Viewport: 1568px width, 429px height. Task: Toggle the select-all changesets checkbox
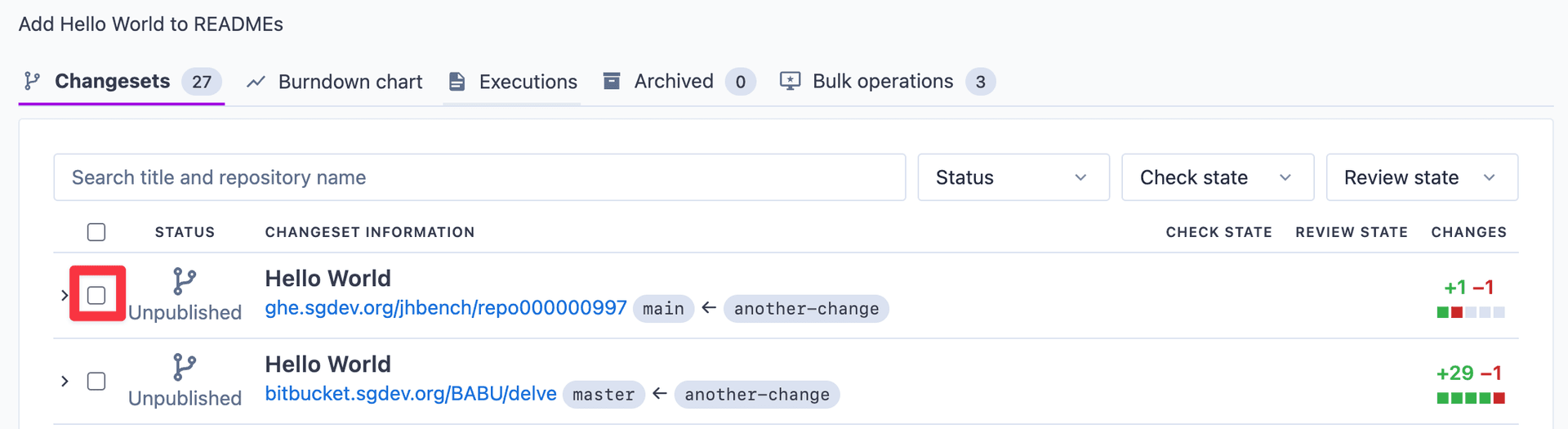coord(96,232)
